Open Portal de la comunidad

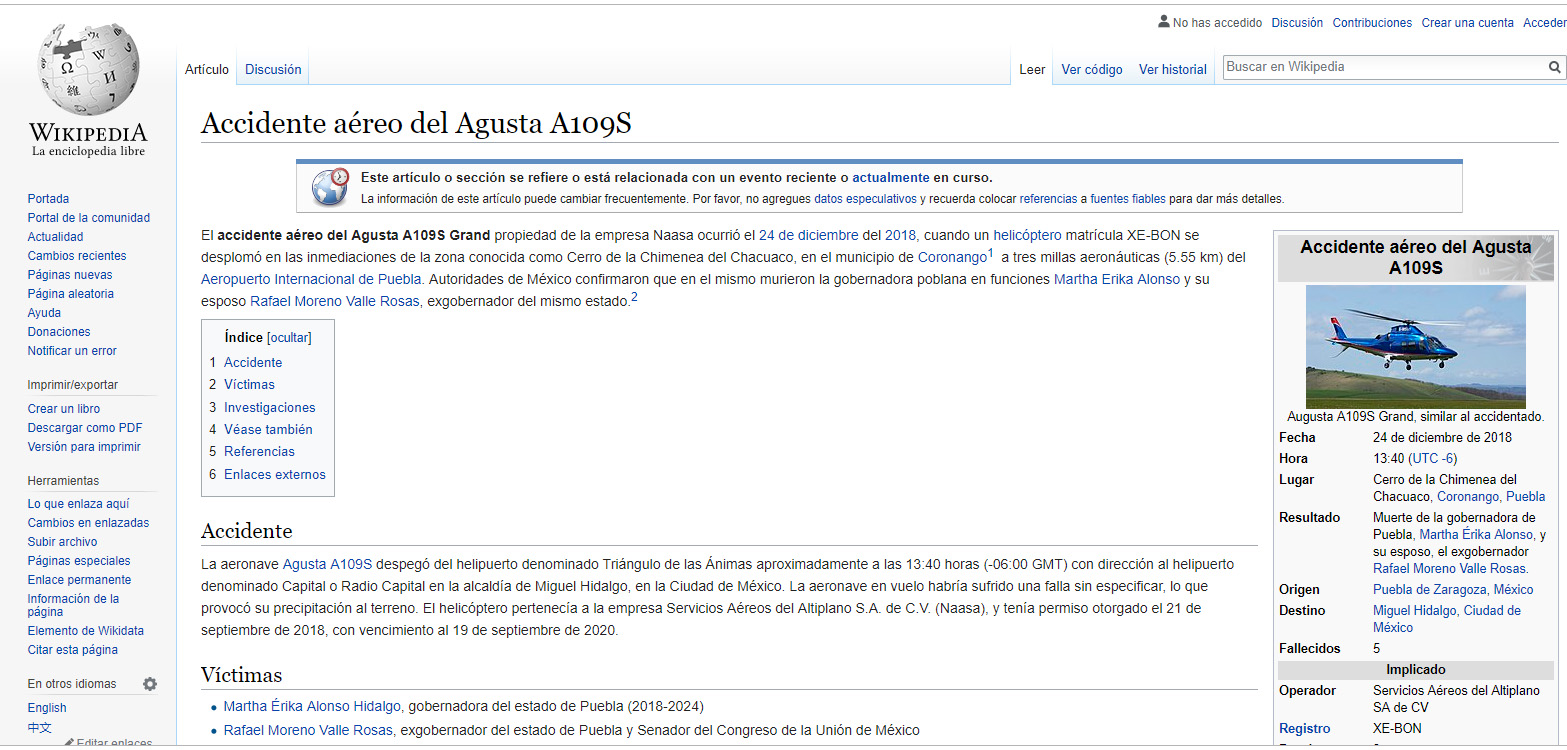tap(89, 218)
